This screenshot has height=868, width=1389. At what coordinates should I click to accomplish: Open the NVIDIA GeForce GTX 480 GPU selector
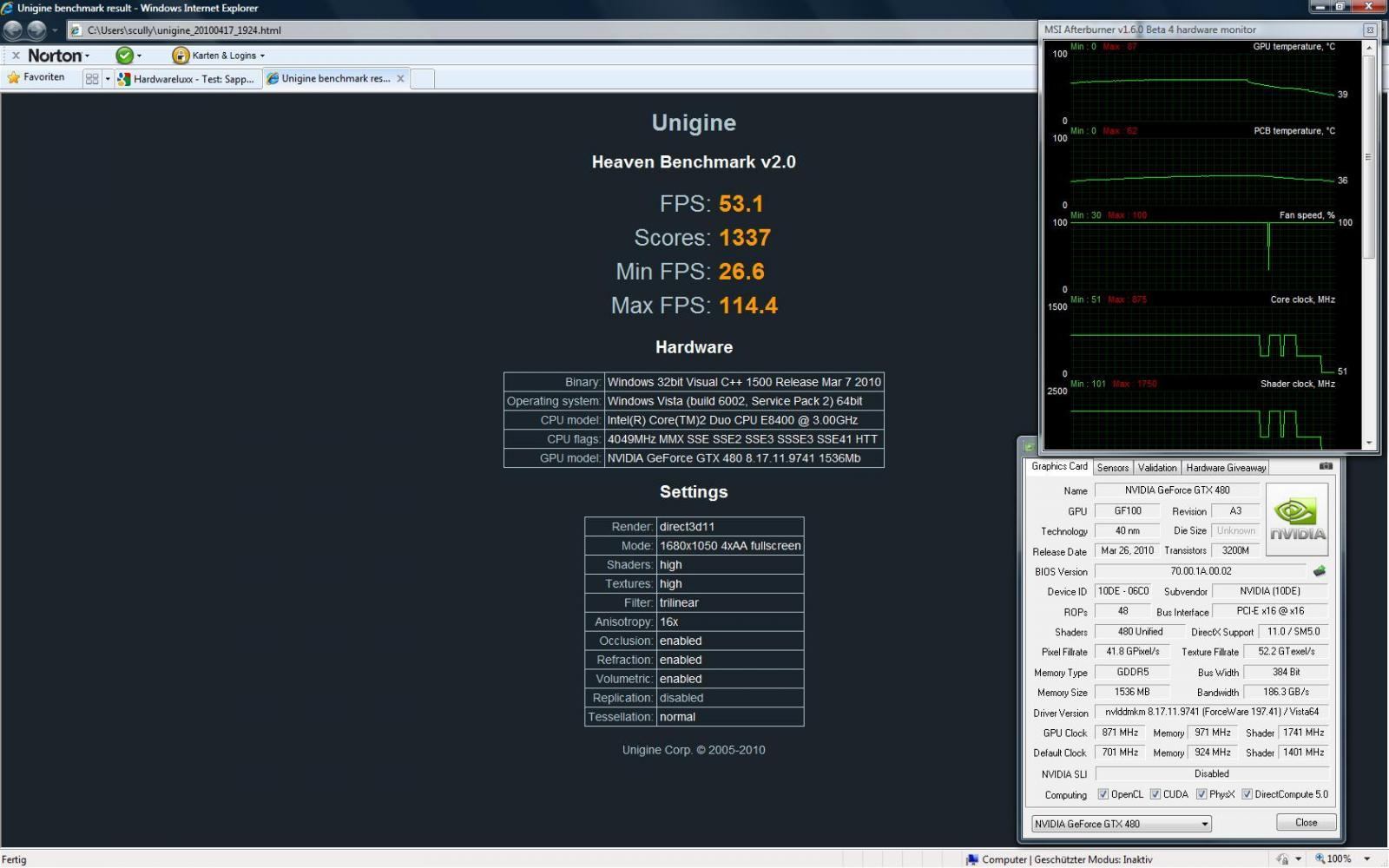[x=1121, y=824]
